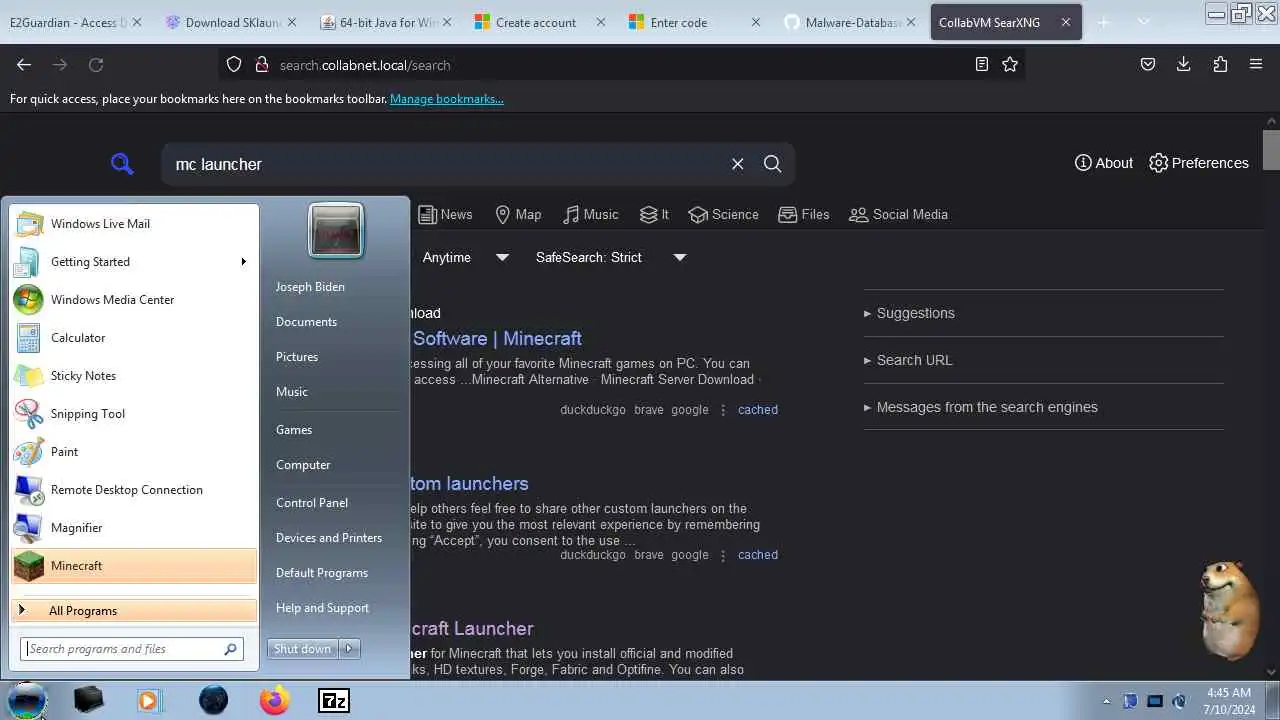The height and width of the screenshot is (720, 1280).
Task: Open dark globe taskbar application
Action: (213, 700)
